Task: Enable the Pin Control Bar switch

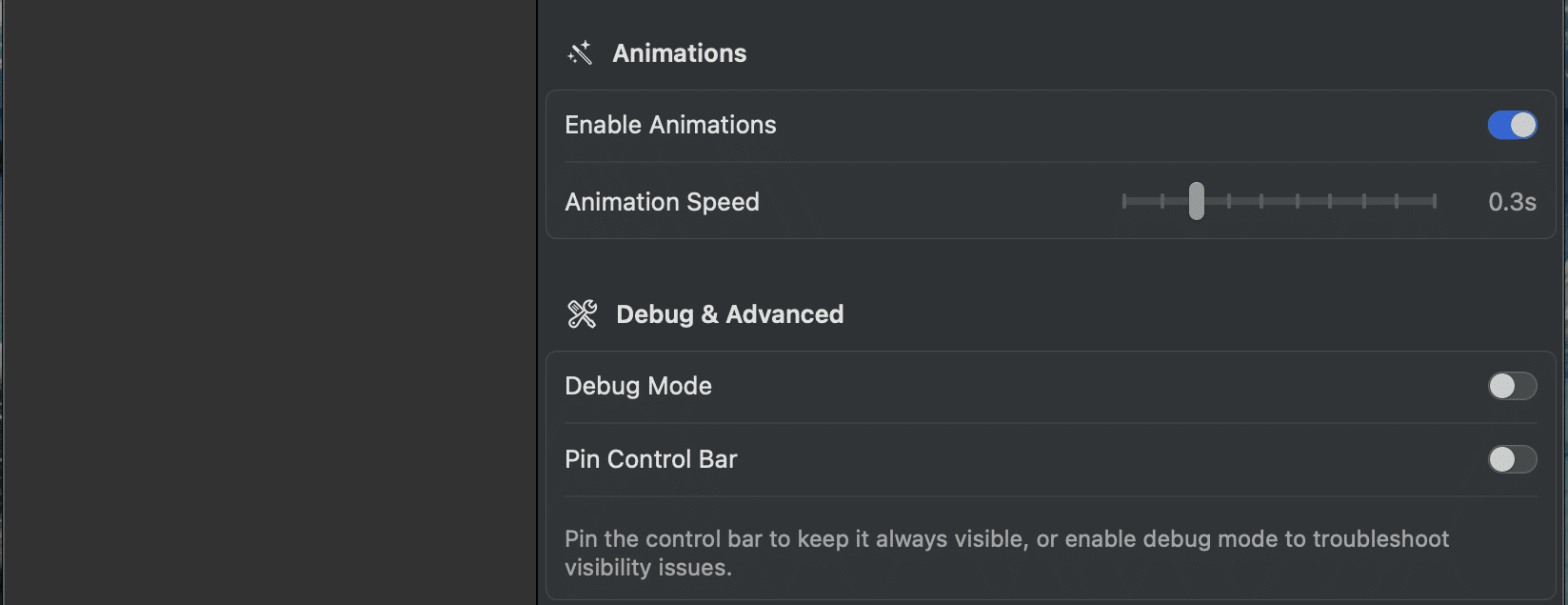Action: pos(1512,459)
